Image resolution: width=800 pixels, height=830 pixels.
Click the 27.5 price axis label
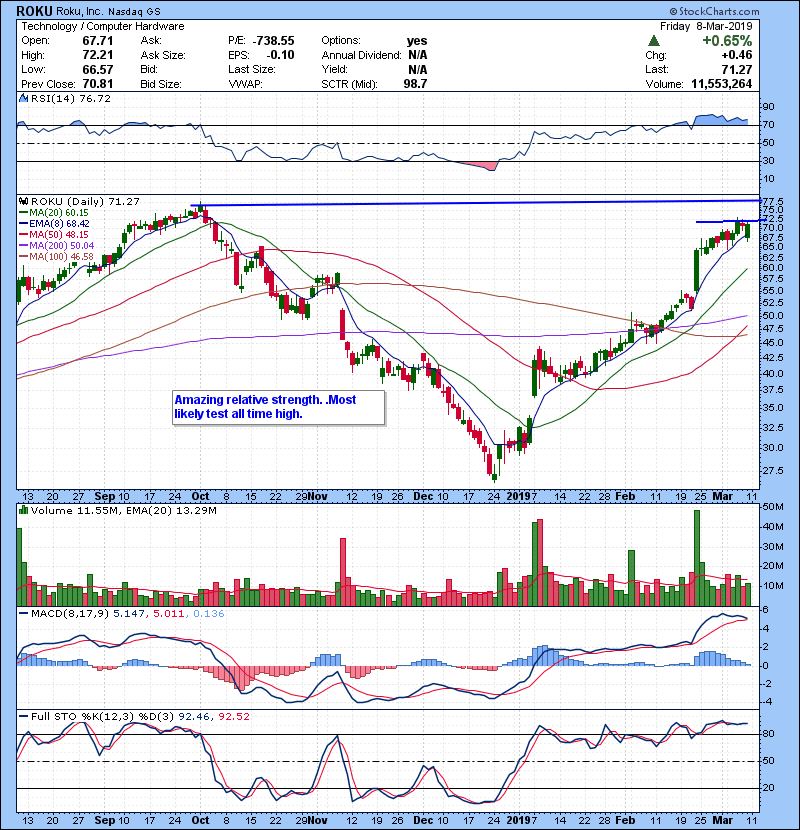pos(773,471)
